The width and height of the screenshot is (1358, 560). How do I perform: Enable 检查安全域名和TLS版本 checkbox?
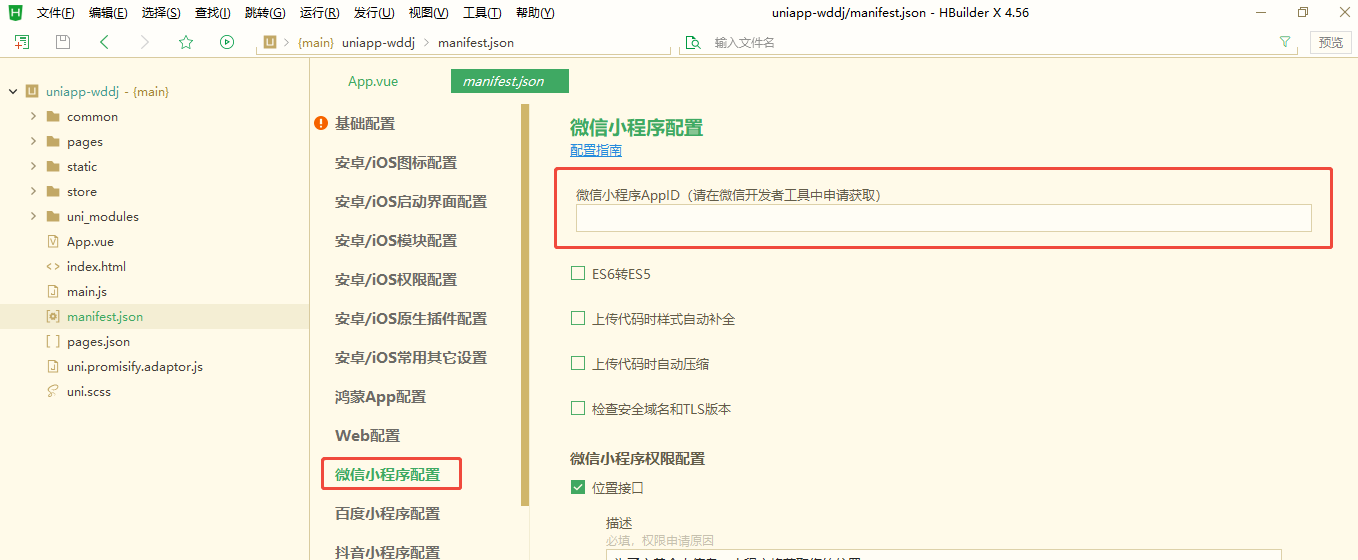(x=578, y=408)
